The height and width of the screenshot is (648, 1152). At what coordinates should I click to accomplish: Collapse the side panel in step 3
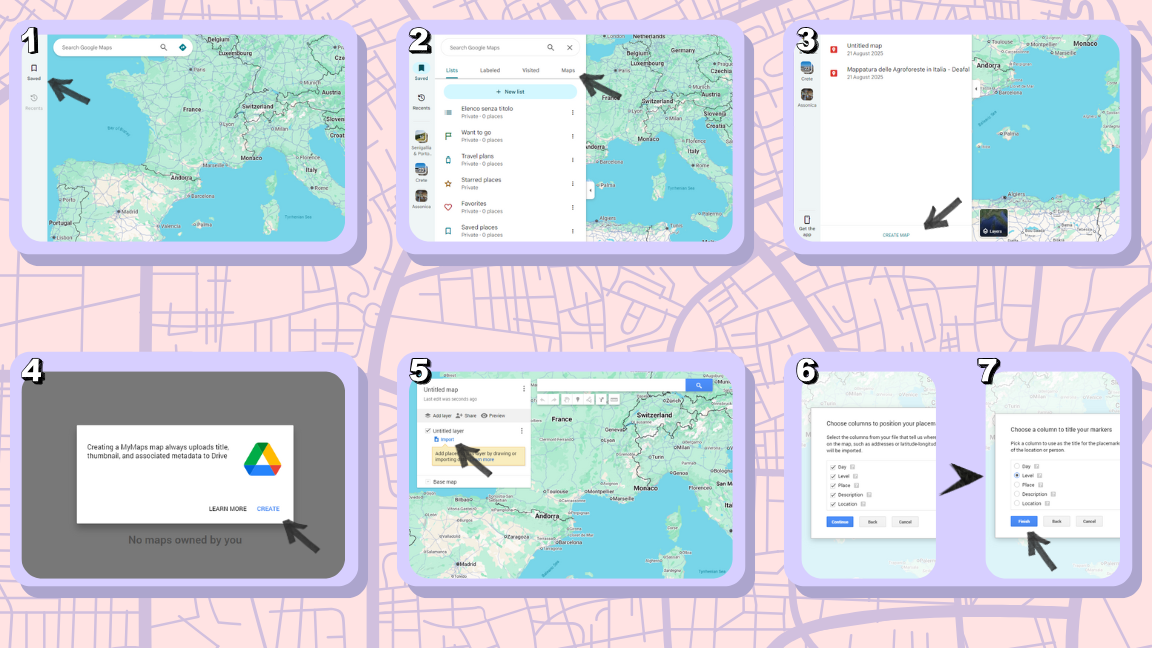click(x=976, y=89)
